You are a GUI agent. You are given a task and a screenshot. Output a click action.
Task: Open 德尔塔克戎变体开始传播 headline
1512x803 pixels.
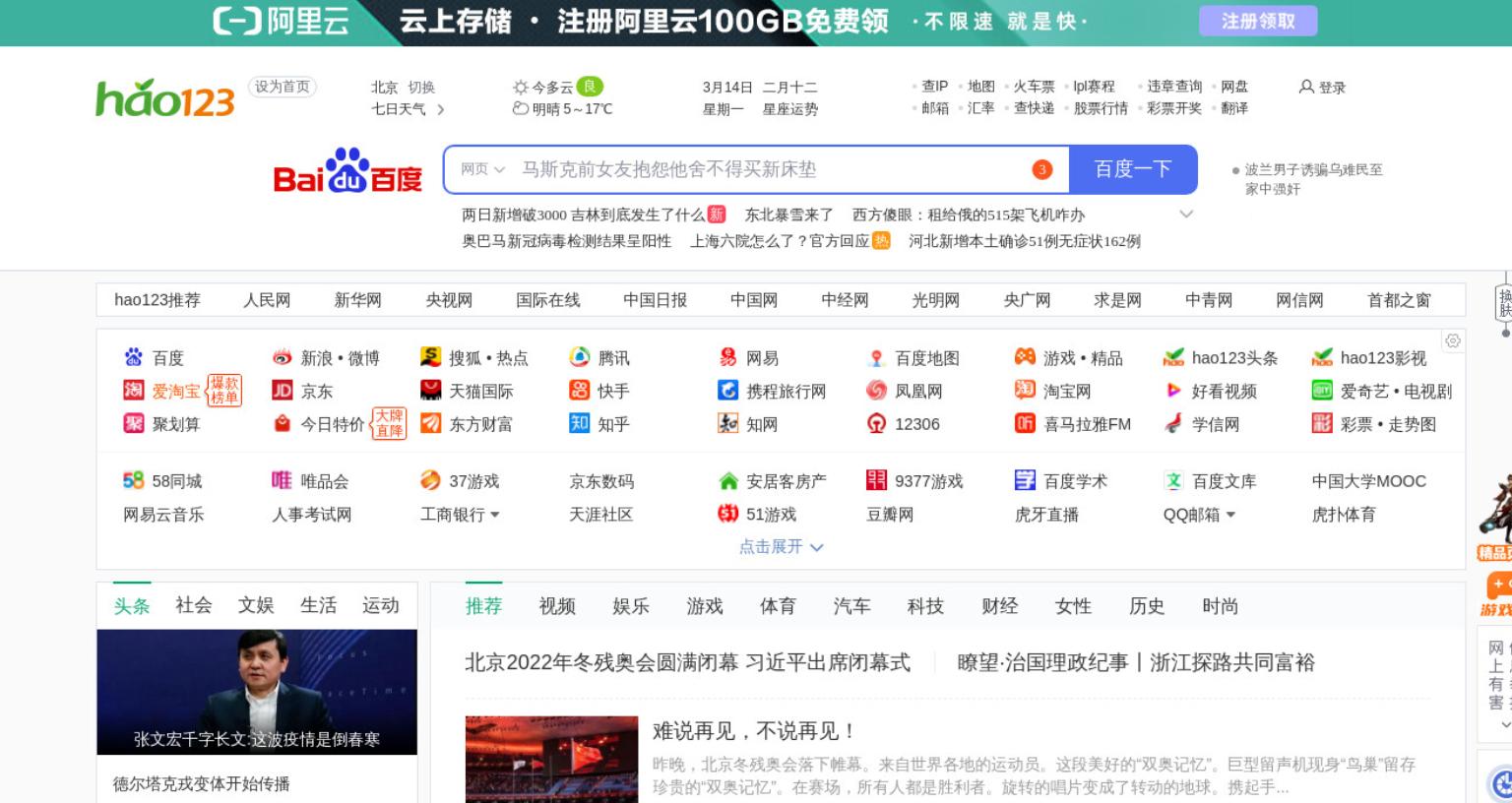coord(201,784)
